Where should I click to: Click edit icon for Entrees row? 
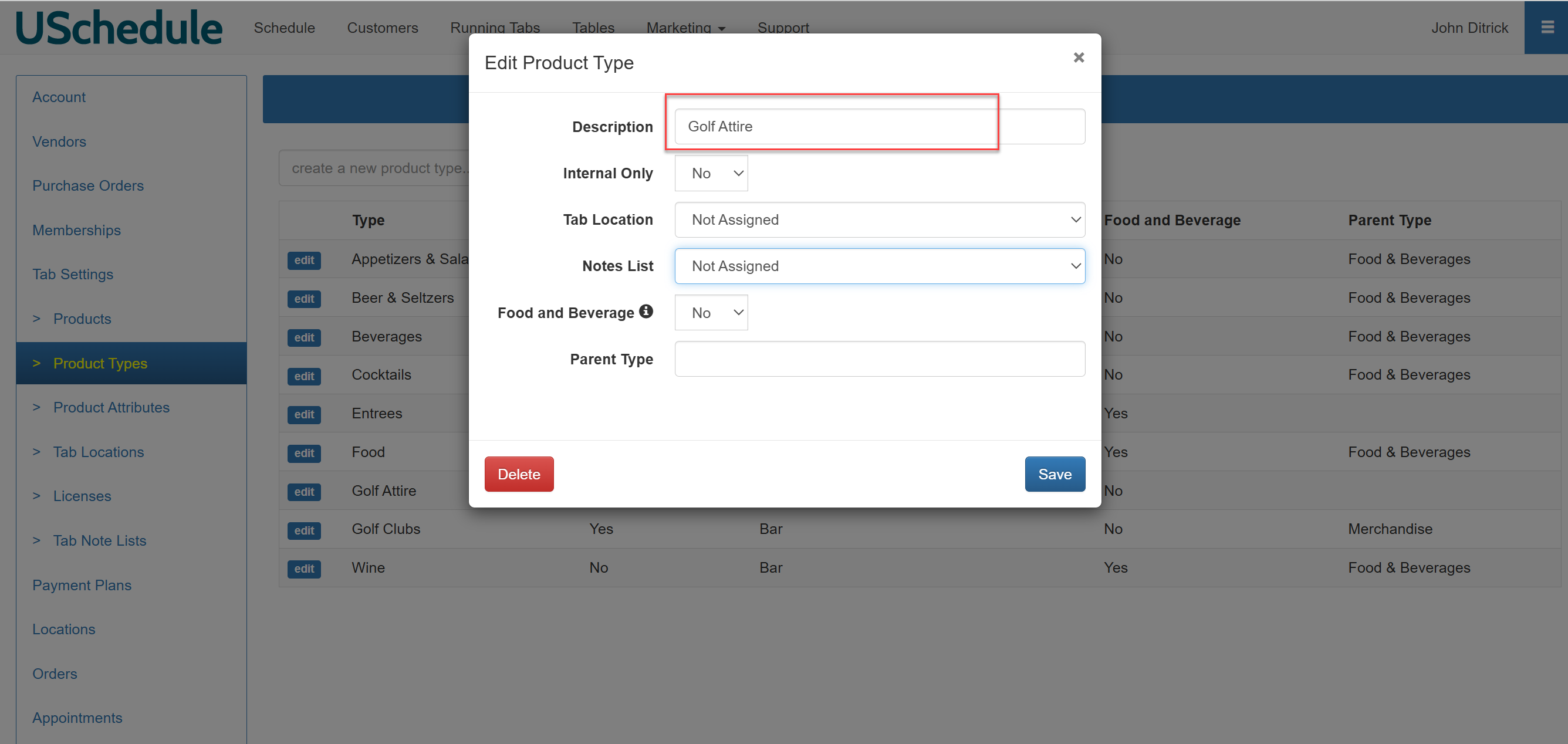point(304,414)
